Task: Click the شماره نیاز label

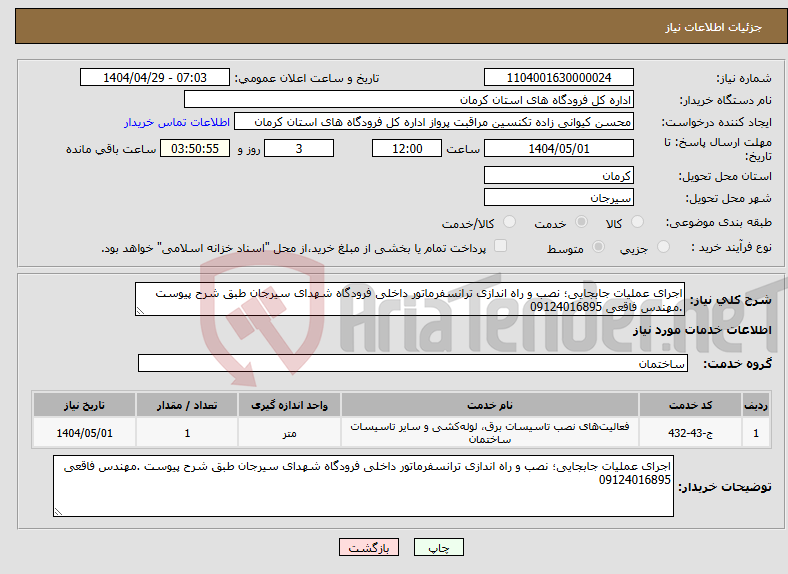Action: click(744, 78)
